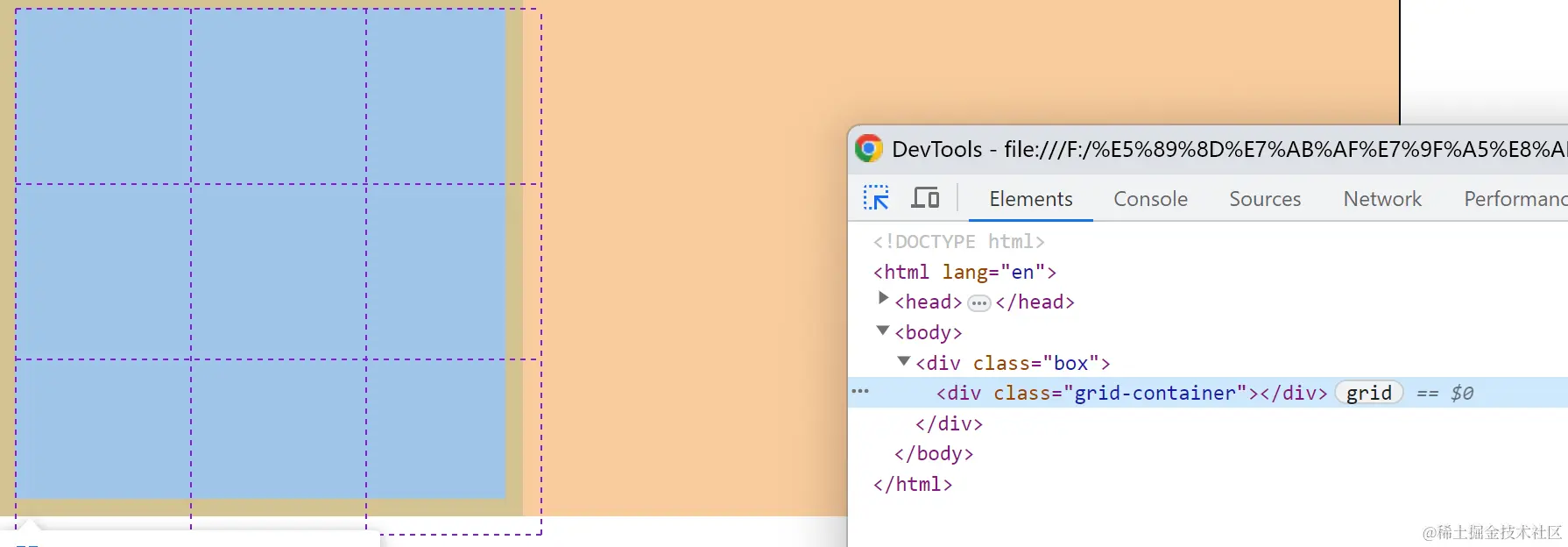The image size is (1568, 547).
Task: Switch to the Console tab
Action: (1150, 199)
